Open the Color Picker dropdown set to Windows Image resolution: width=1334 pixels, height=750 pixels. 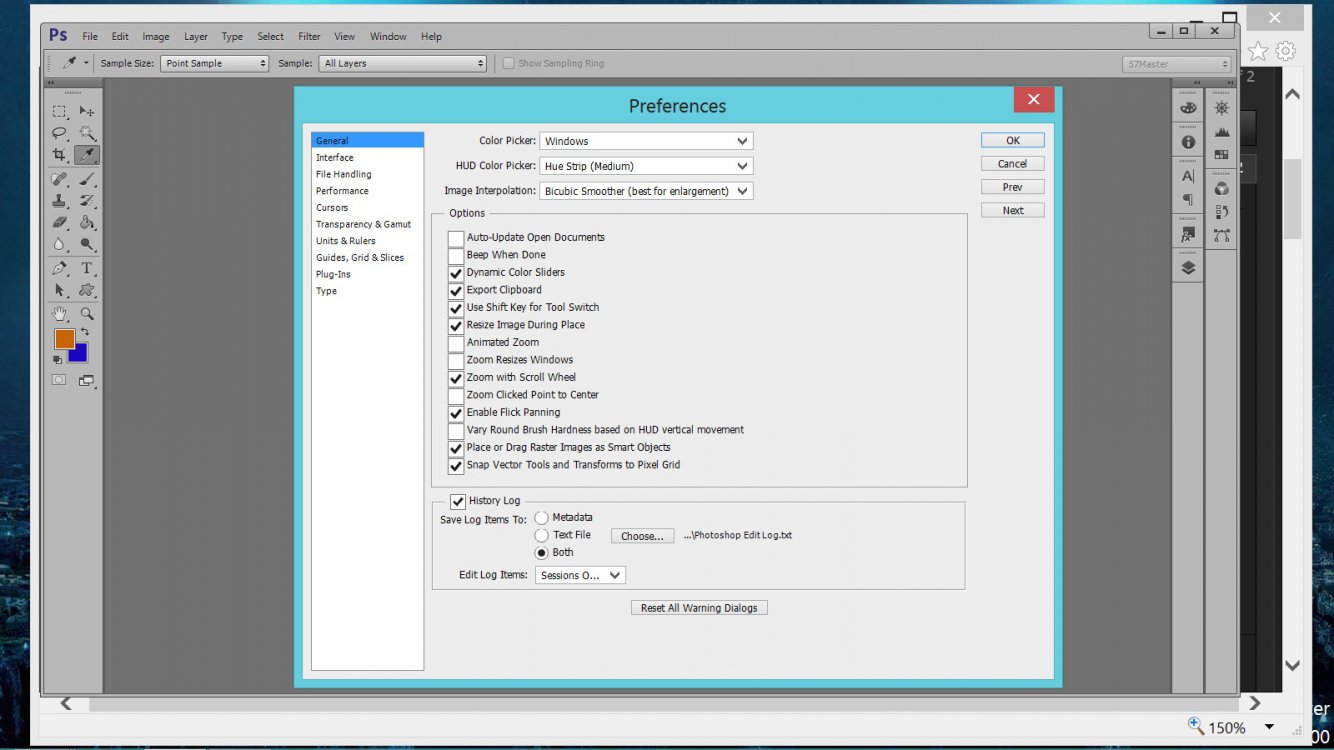646,141
